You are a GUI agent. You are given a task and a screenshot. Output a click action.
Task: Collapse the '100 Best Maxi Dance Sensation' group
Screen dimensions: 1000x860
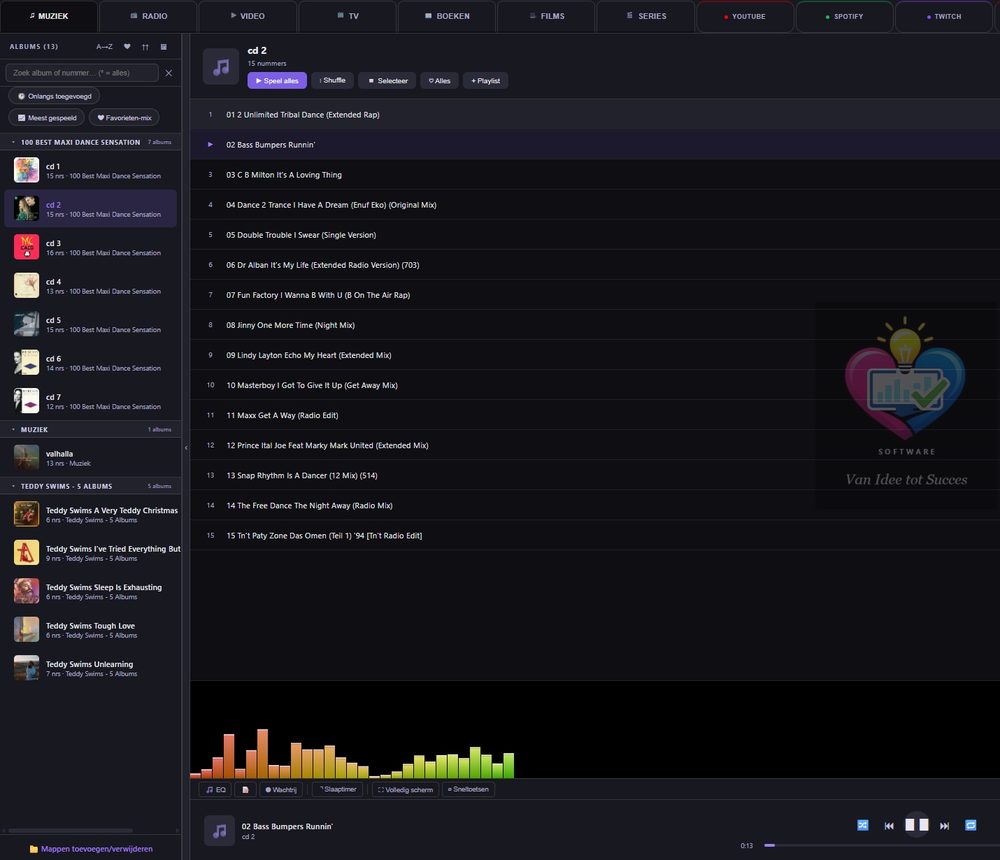(x=91, y=142)
